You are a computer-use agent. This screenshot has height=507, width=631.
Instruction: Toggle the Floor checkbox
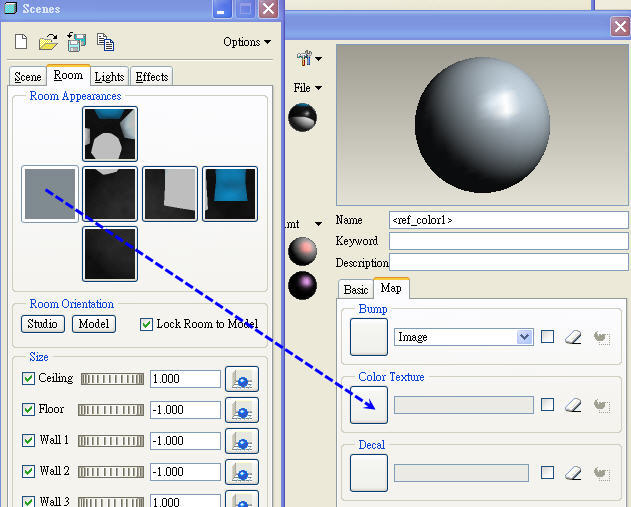click(x=28, y=409)
